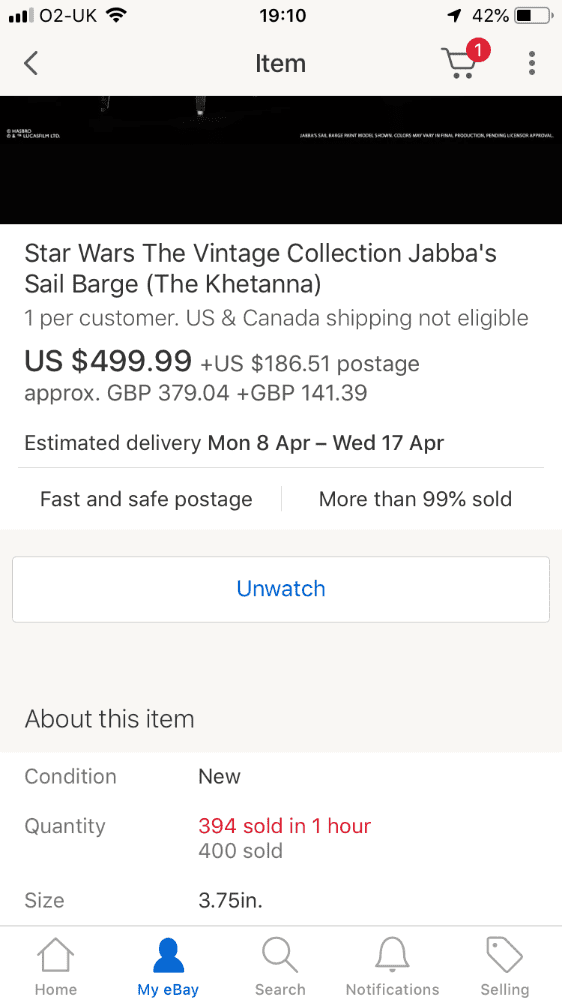Tap the product image banner
The height and width of the screenshot is (1000, 562).
click(281, 159)
